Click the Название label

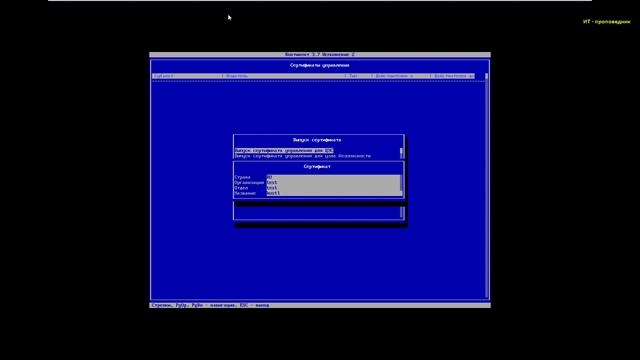pyautogui.click(x=245, y=193)
